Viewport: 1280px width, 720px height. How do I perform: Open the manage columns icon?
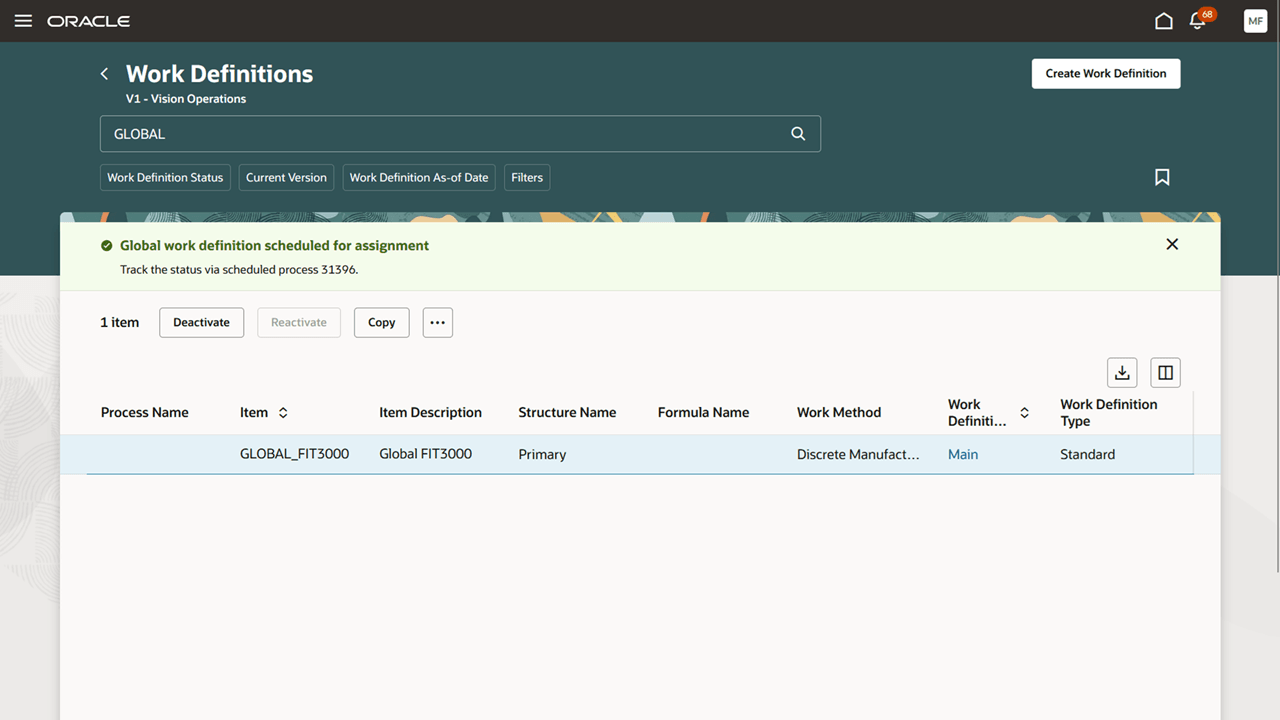(x=1165, y=372)
